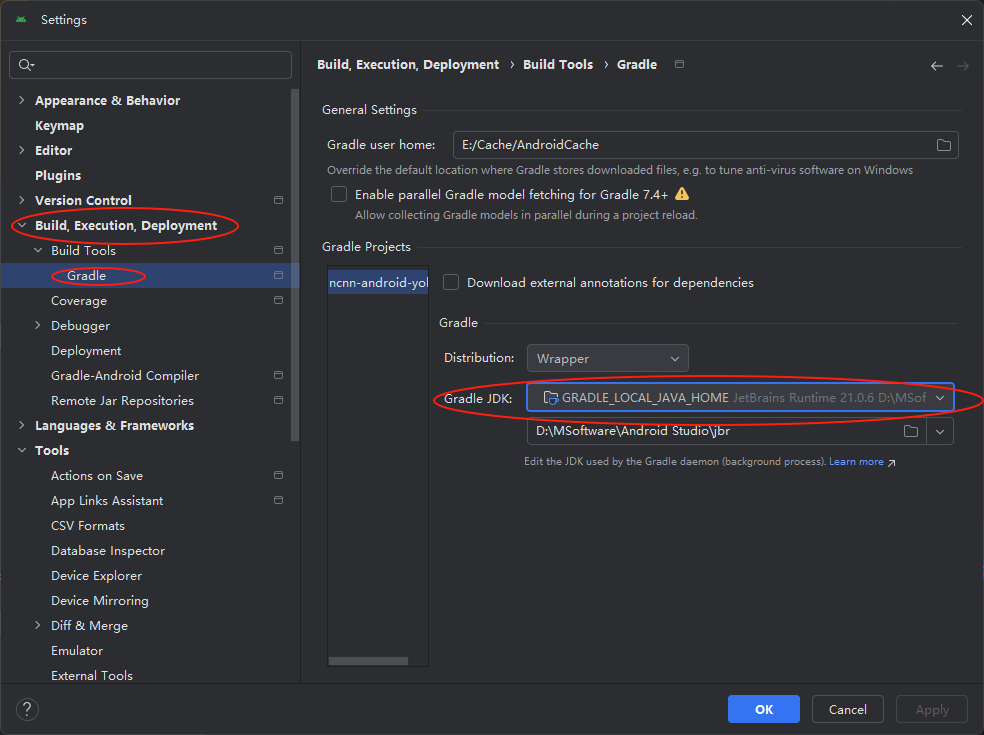Close the Settings dialog
Image resolution: width=984 pixels, height=735 pixels.
(966, 20)
